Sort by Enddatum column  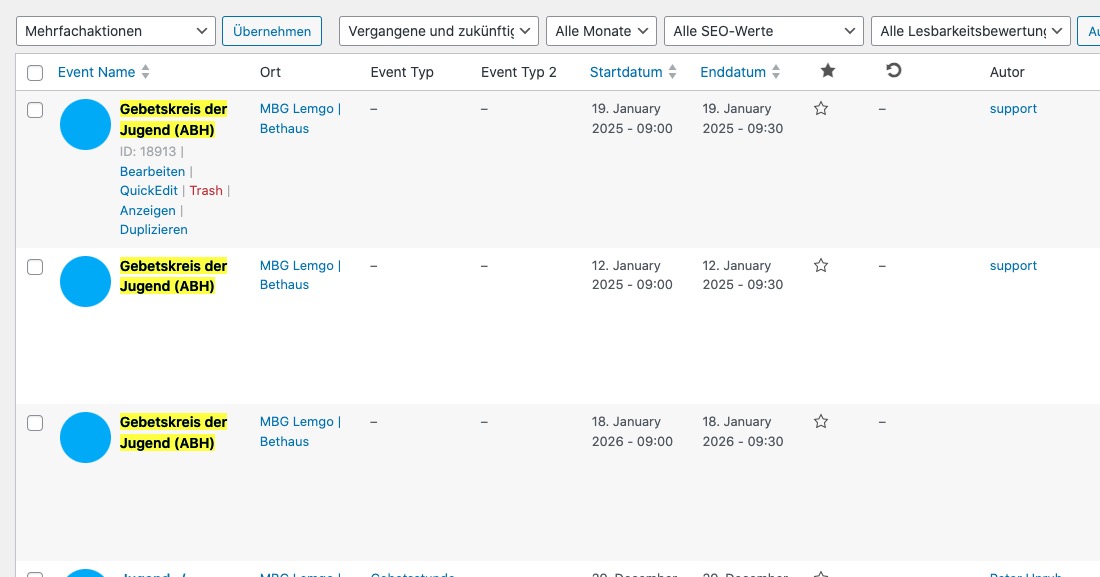click(733, 72)
